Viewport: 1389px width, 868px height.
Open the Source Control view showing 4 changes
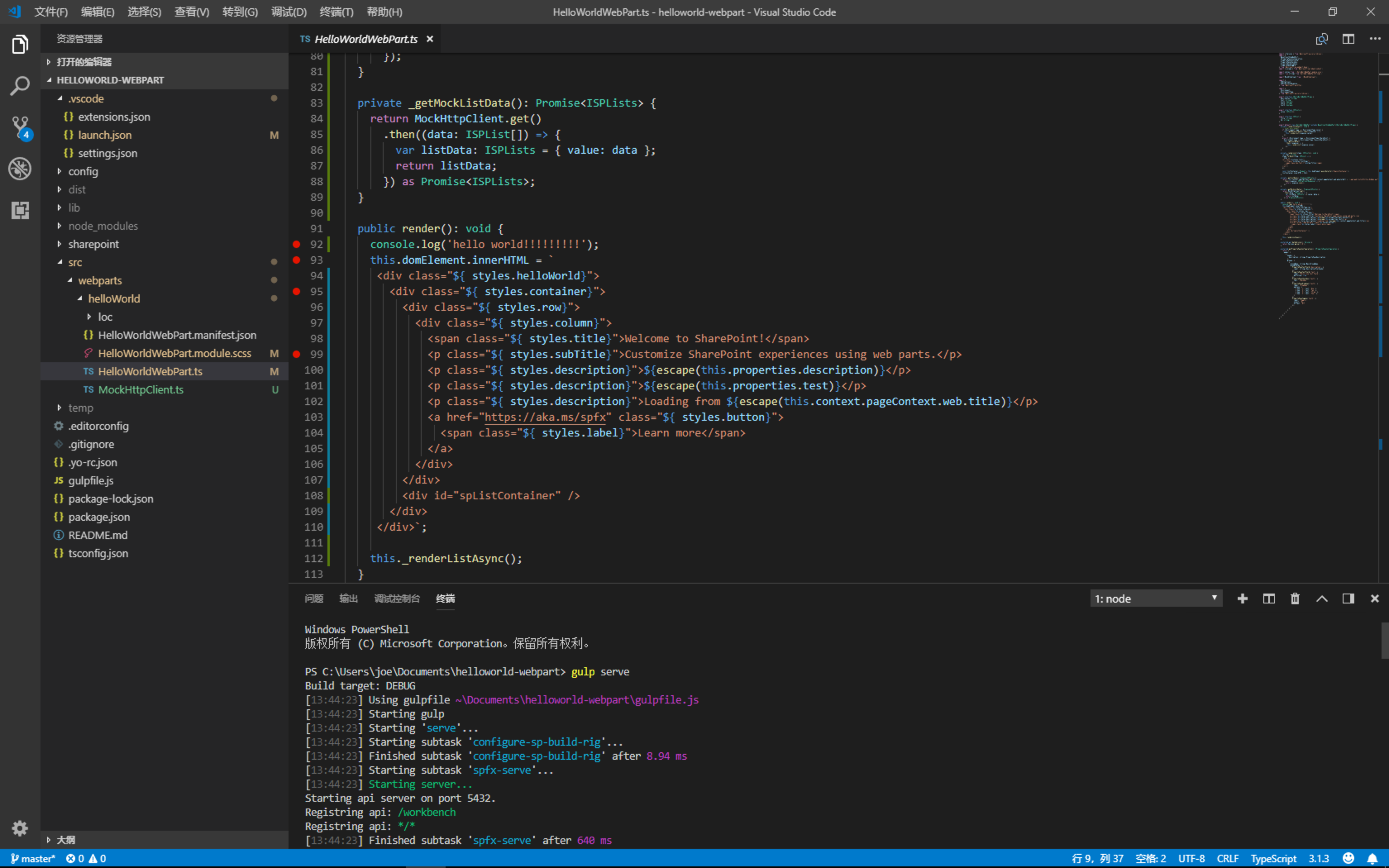19,127
